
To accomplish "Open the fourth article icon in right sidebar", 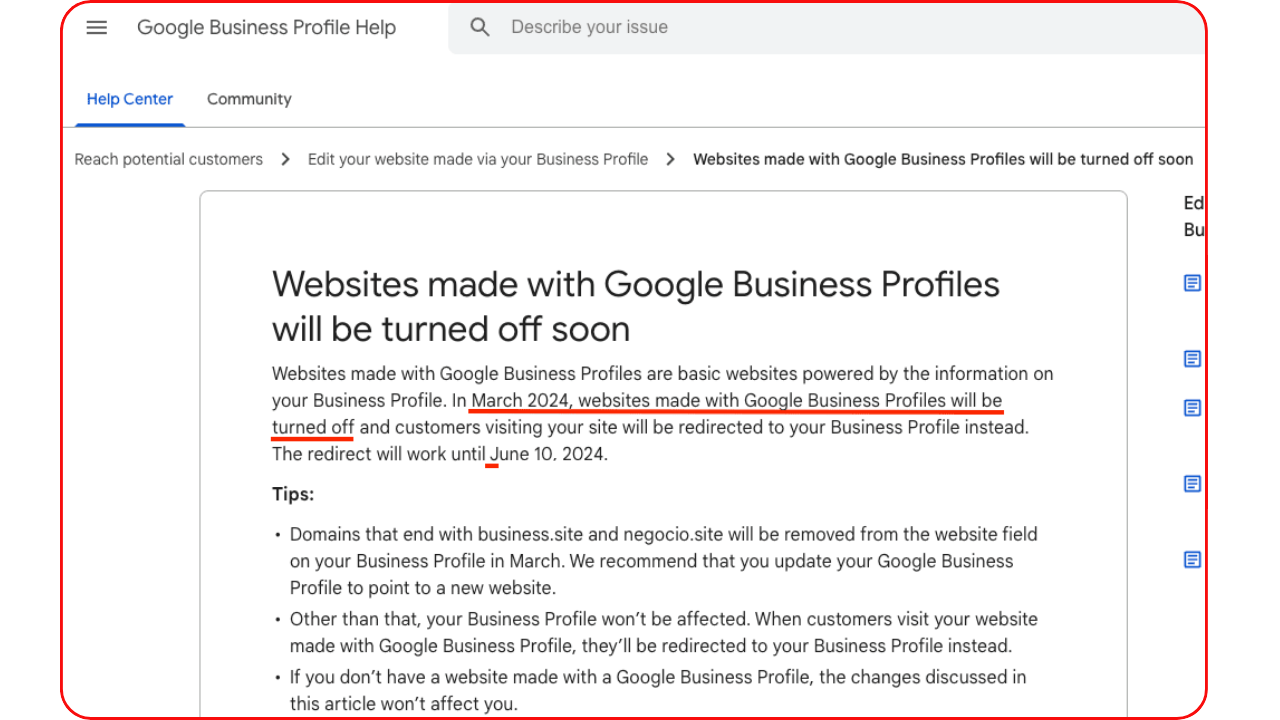I will click(x=1192, y=484).
